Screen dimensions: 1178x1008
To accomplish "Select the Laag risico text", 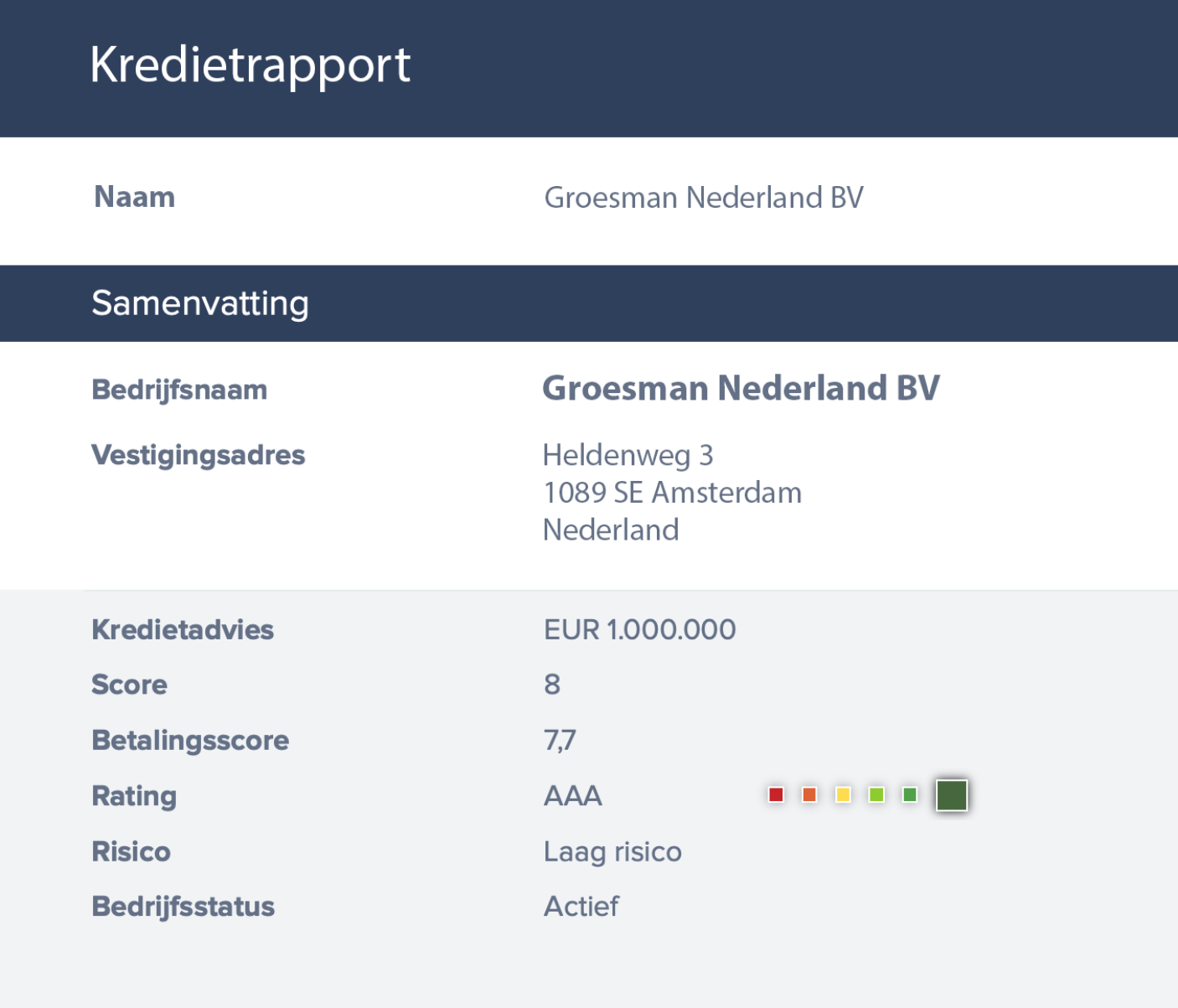I will click(x=612, y=852).
